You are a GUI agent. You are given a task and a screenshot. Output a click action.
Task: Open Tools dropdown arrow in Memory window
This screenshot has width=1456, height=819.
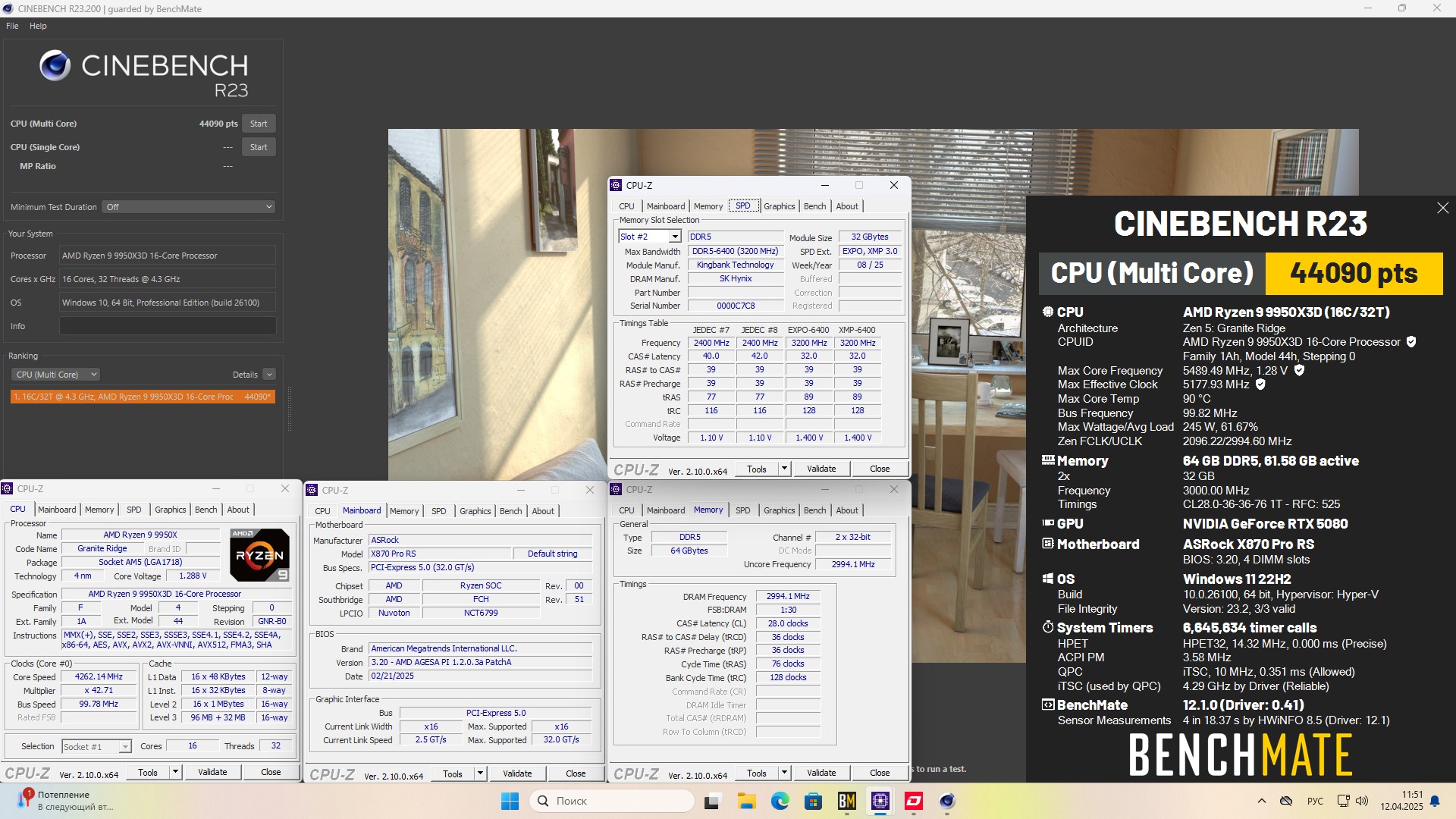tap(784, 773)
